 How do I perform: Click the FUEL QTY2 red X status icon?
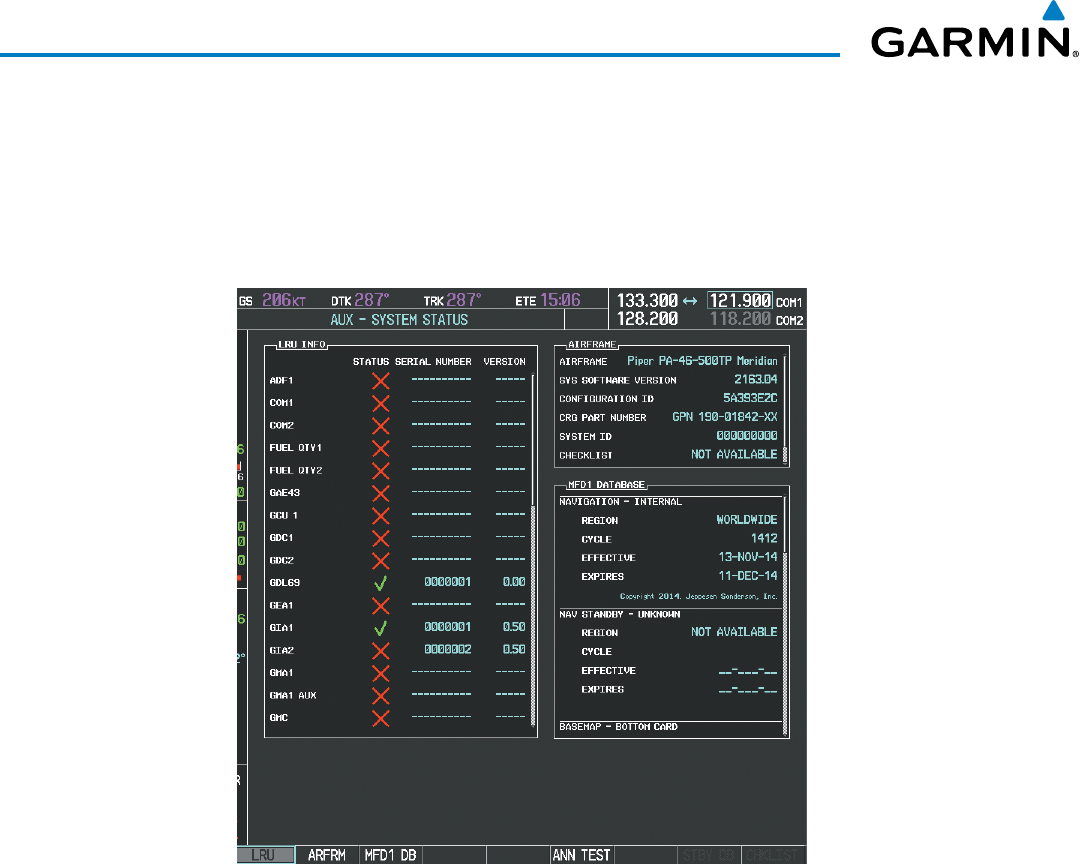click(x=380, y=471)
